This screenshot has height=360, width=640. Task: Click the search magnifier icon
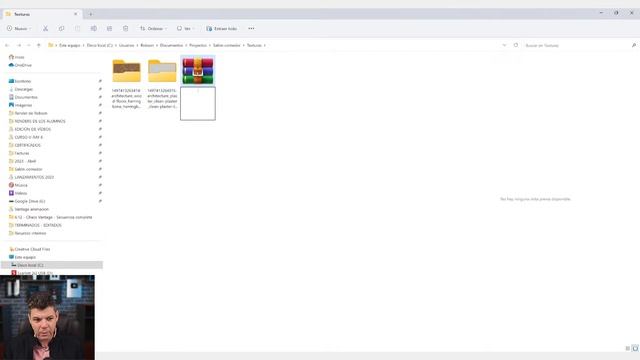click(633, 45)
